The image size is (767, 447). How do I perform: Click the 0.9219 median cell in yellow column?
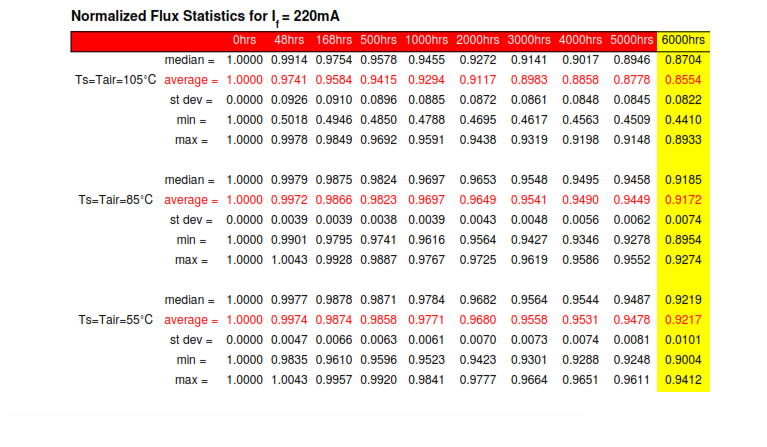pyautogui.click(x=683, y=300)
